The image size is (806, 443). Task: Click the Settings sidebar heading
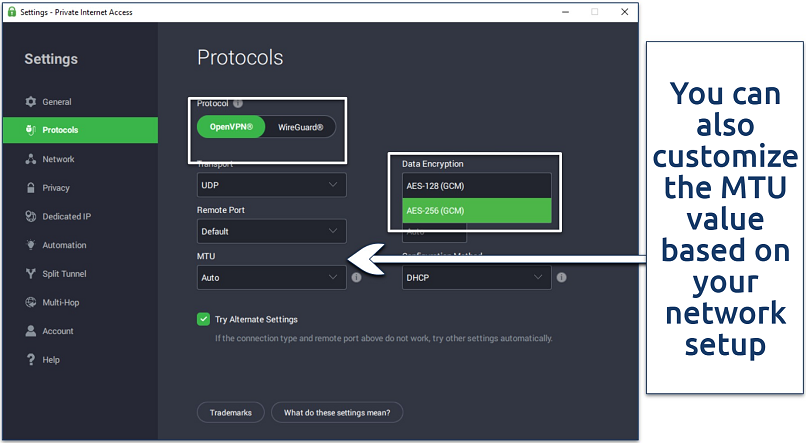[x=51, y=59]
